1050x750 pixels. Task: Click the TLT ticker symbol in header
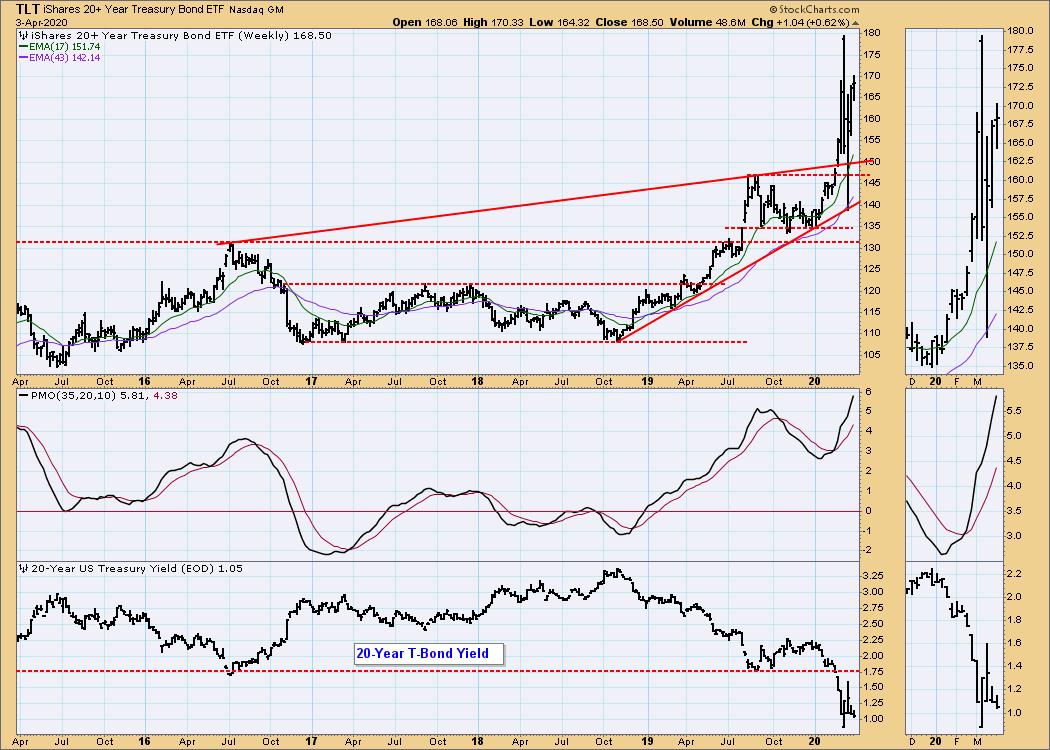[x=26, y=9]
